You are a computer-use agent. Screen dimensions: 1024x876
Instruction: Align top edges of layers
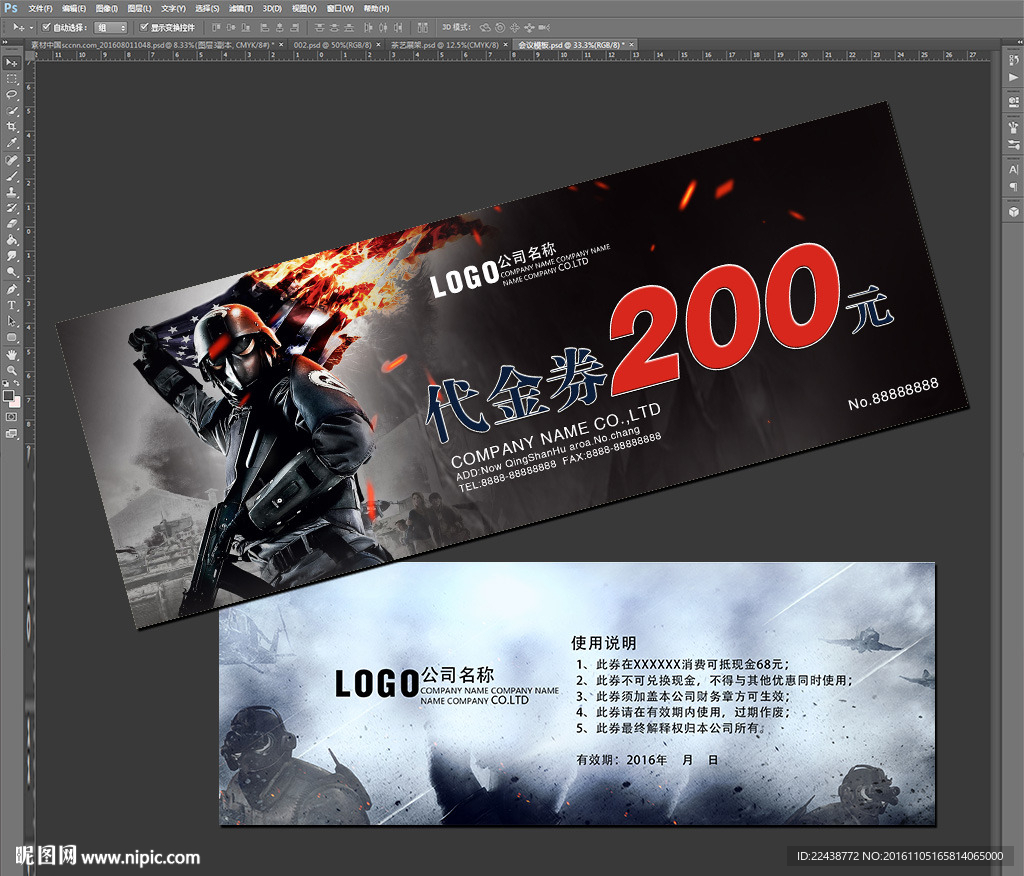coord(216,27)
